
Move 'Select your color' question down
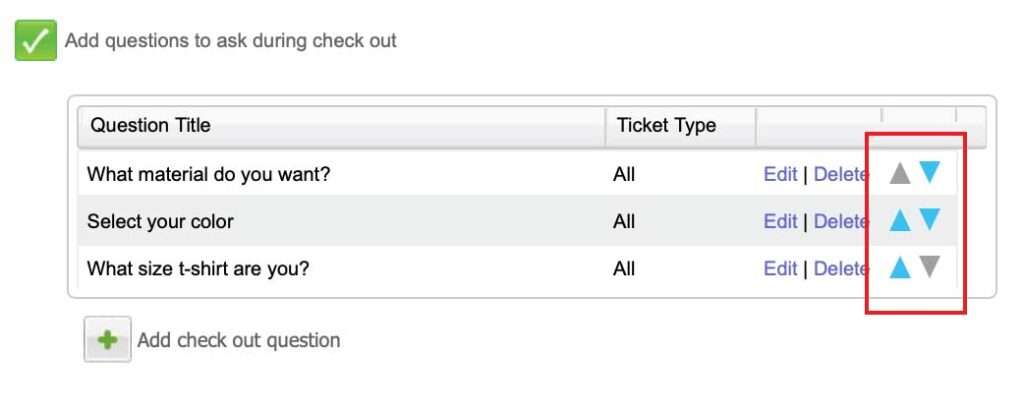click(x=929, y=219)
